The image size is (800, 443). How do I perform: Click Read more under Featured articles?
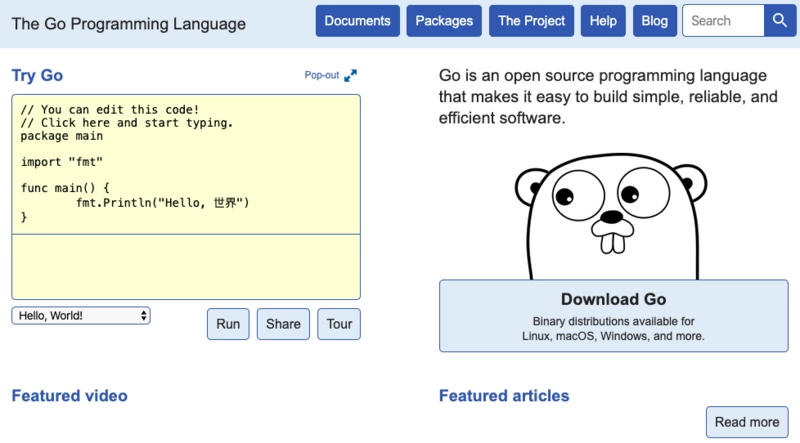point(747,422)
